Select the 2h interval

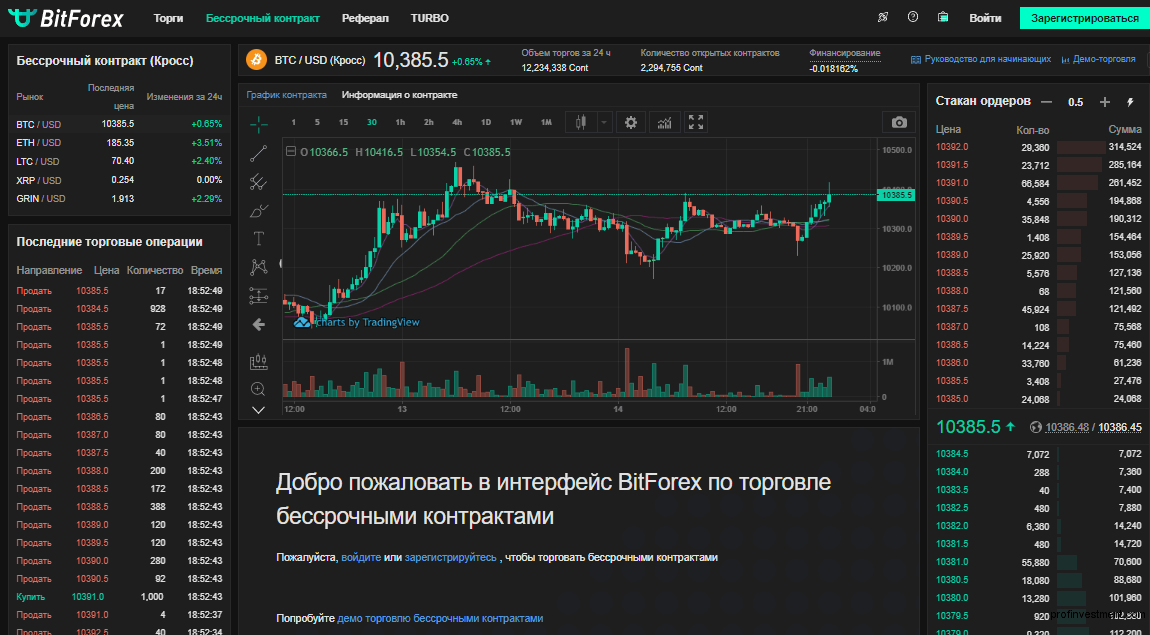coord(429,122)
